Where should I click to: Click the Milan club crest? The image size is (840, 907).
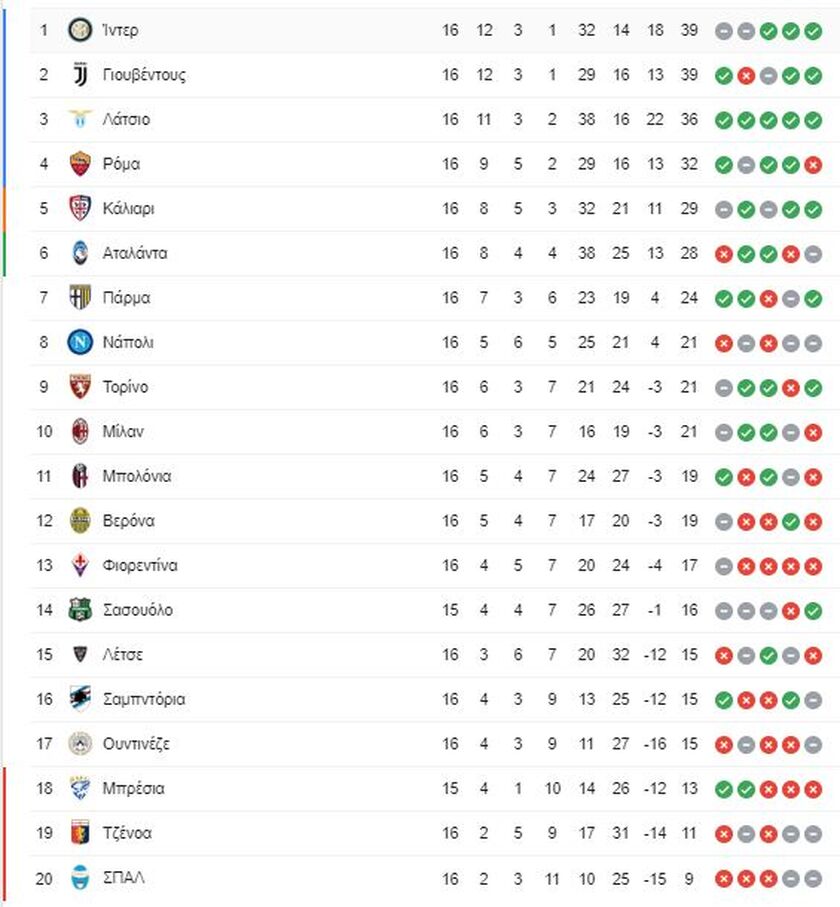(80, 432)
